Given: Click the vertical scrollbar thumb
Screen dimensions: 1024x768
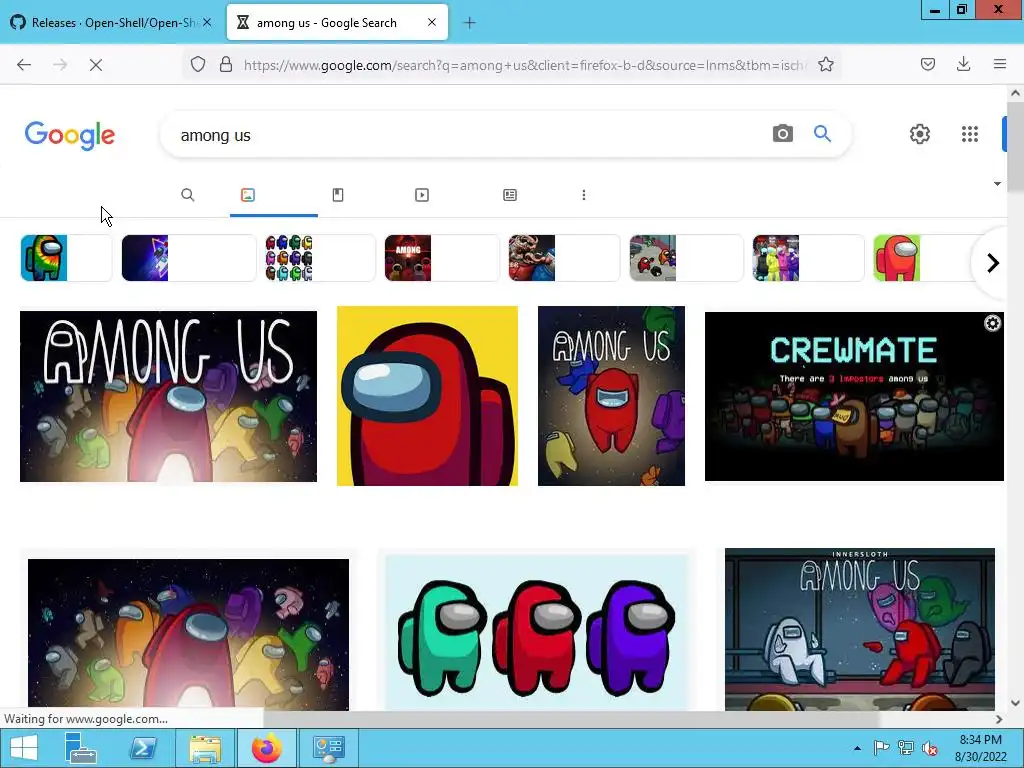Looking at the screenshot, I should click(1015, 145).
